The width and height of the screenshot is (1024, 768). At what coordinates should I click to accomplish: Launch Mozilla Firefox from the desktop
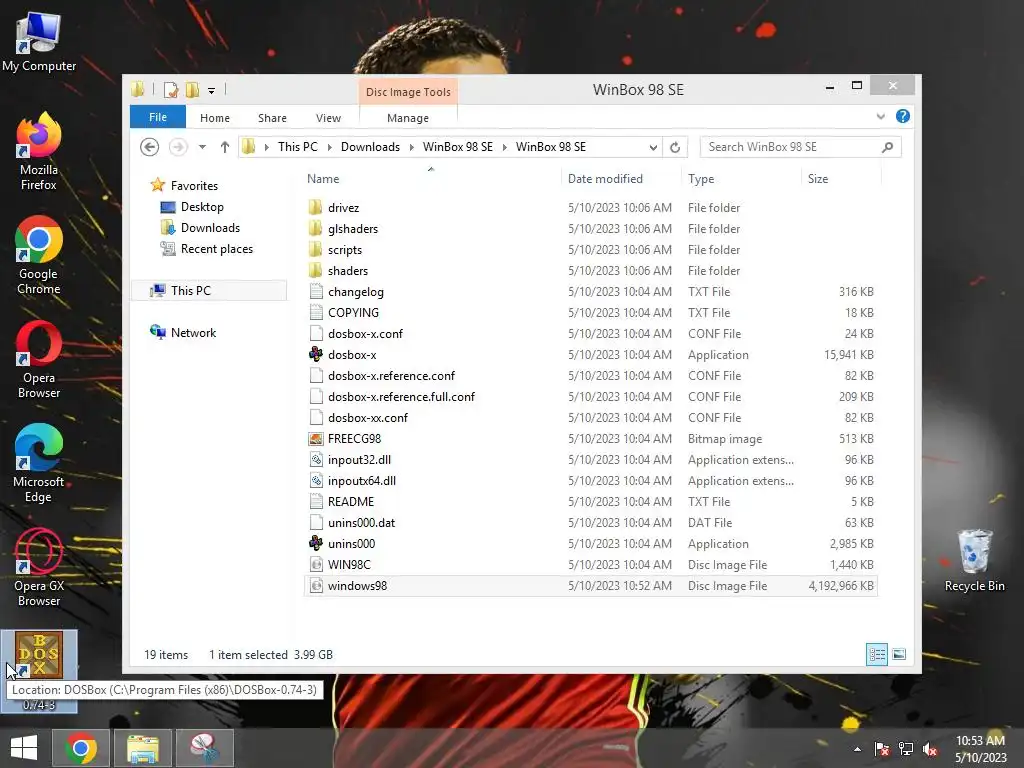[x=39, y=151]
